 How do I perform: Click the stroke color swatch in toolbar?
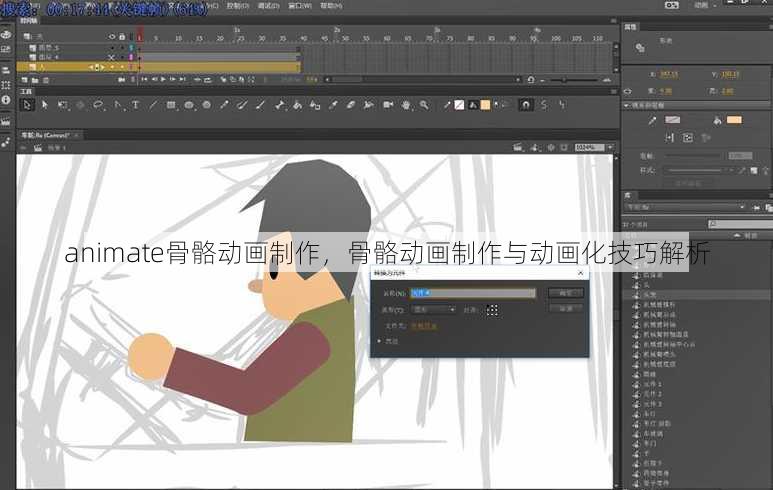click(x=459, y=105)
